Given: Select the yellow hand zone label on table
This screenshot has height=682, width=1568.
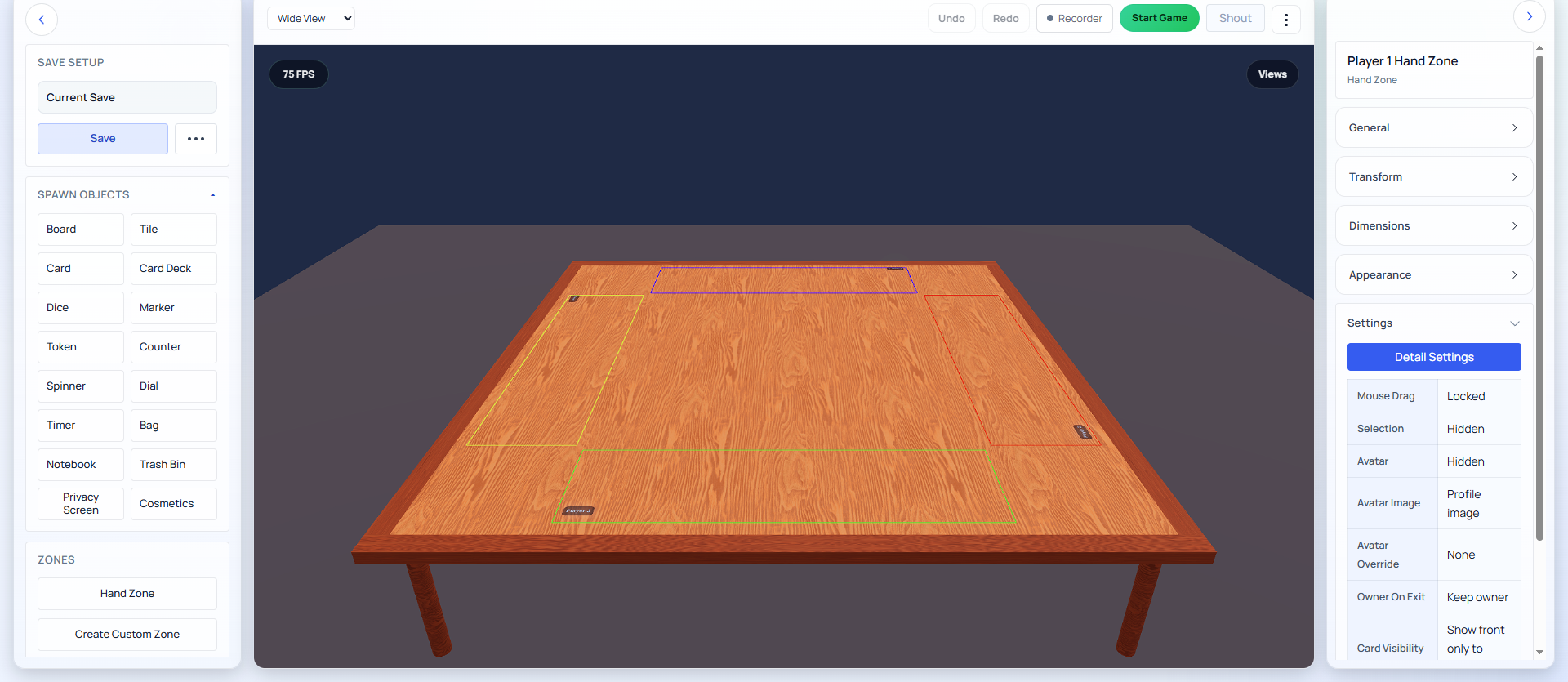Looking at the screenshot, I should [574, 299].
